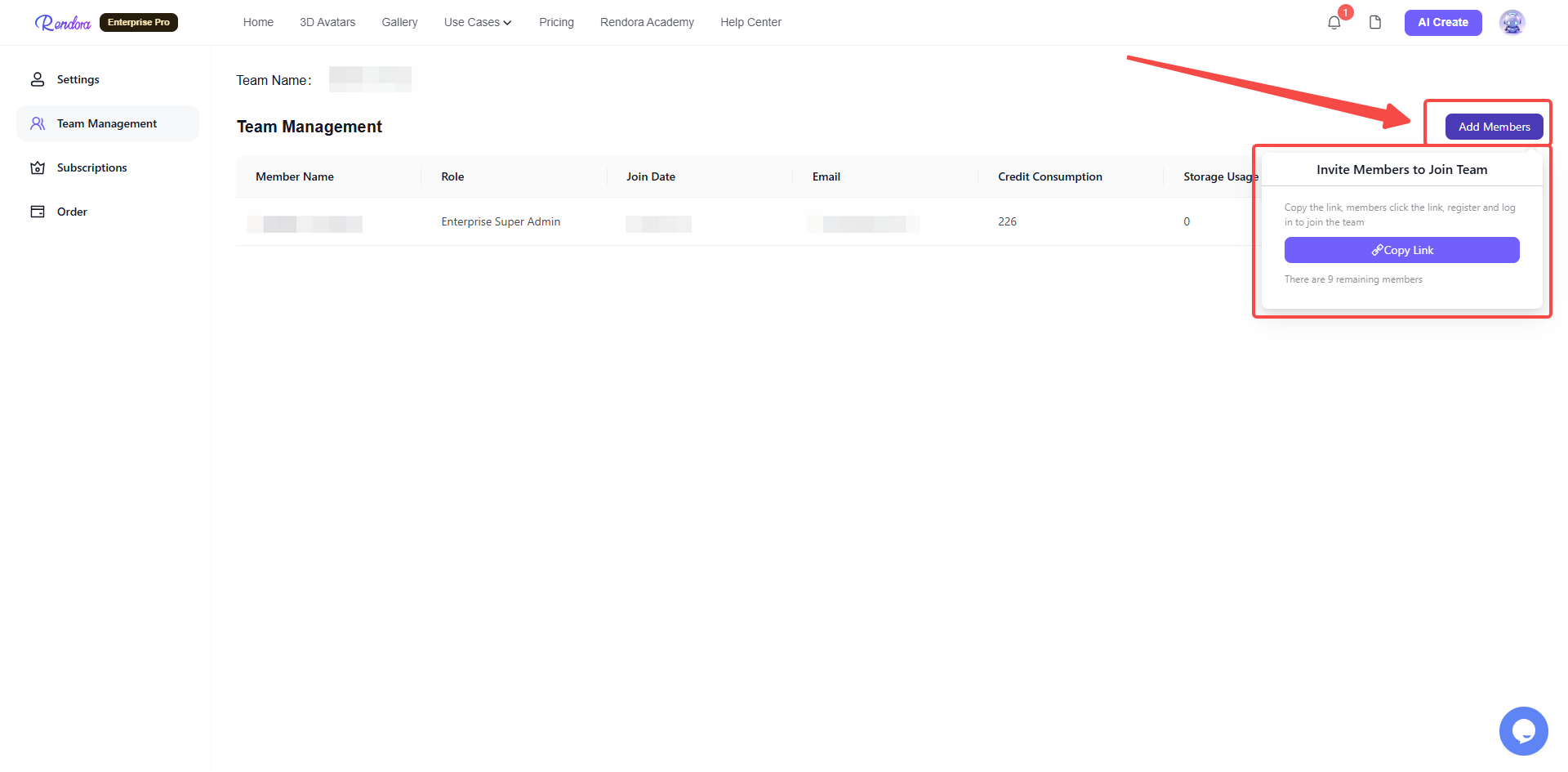
Task: Select Subscriptions in the sidebar
Action: point(108,167)
